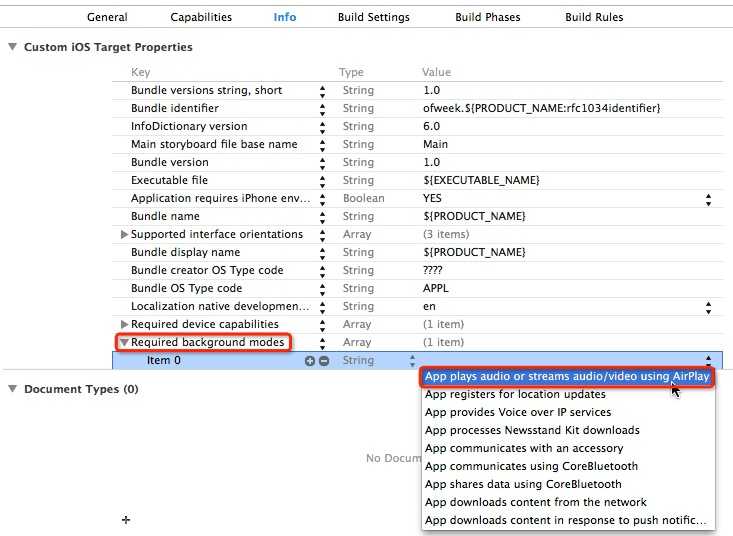Click the Type column header
This screenshot has height=536, width=733.
351,72
